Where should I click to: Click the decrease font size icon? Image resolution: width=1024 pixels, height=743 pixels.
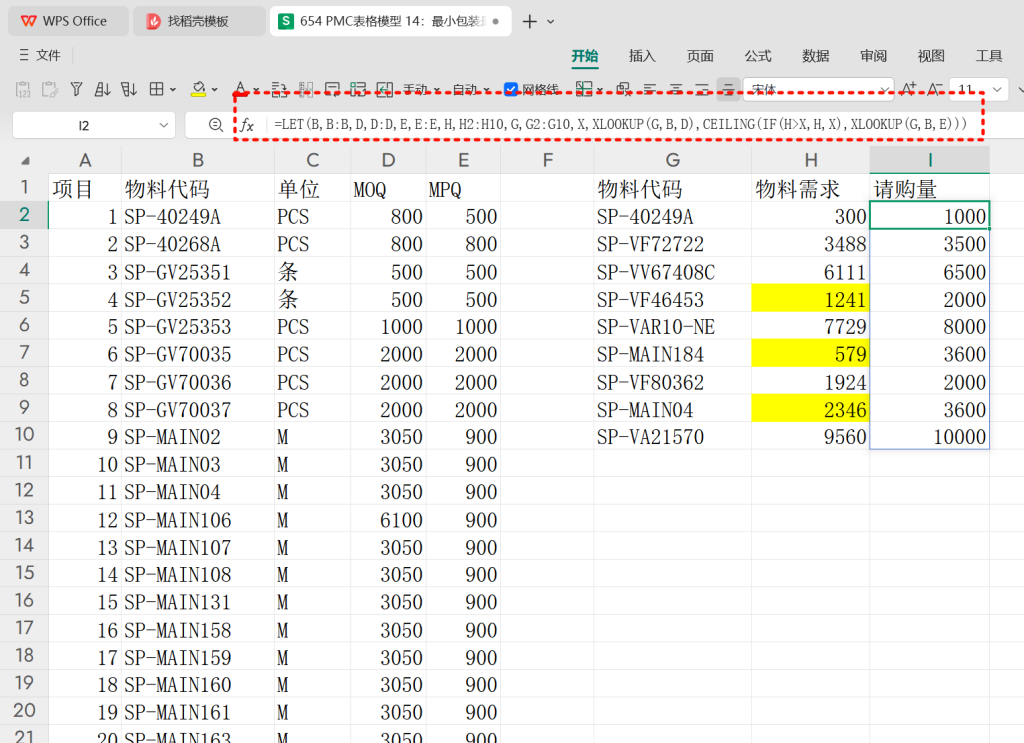[x=935, y=89]
